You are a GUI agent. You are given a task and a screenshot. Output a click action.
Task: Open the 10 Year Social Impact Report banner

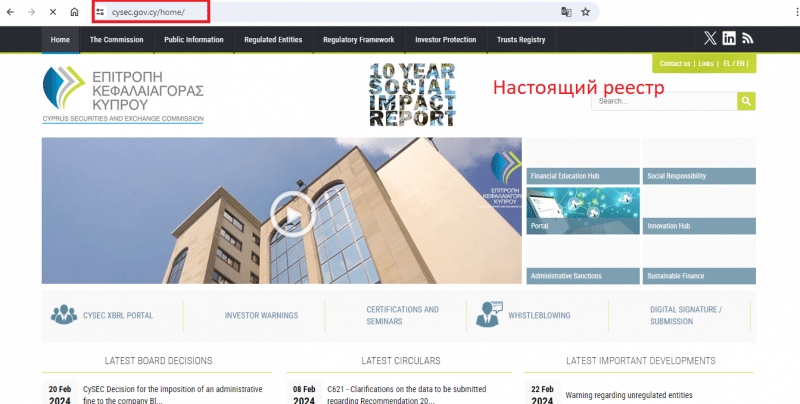pos(412,94)
